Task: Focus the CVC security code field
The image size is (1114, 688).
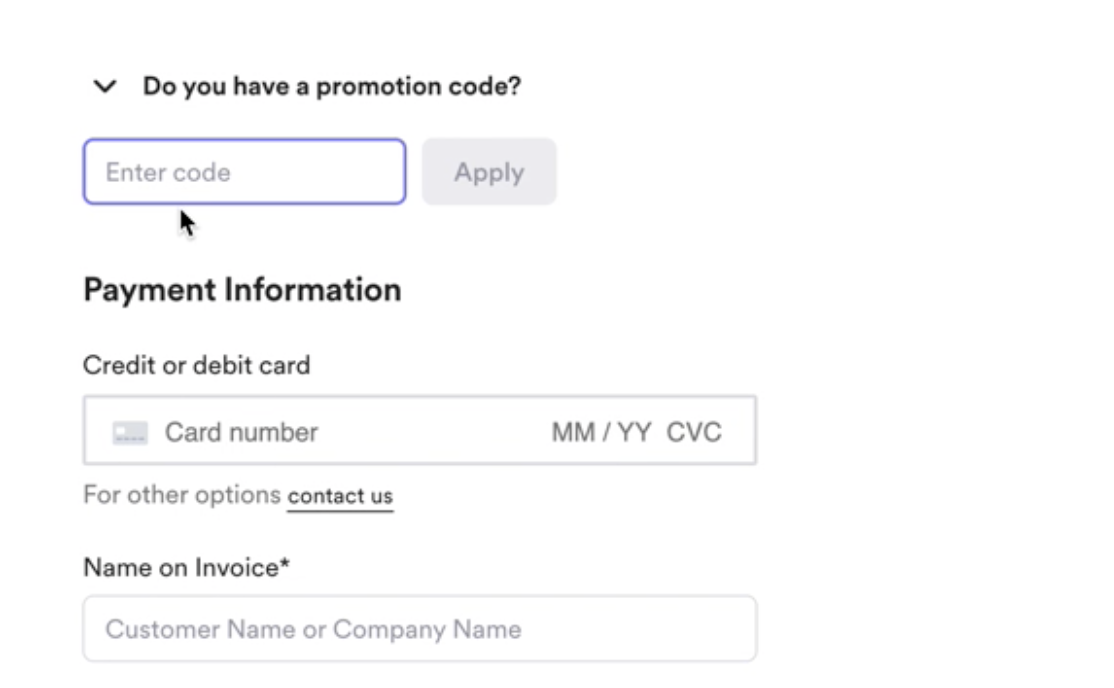Action: click(694, 432)
